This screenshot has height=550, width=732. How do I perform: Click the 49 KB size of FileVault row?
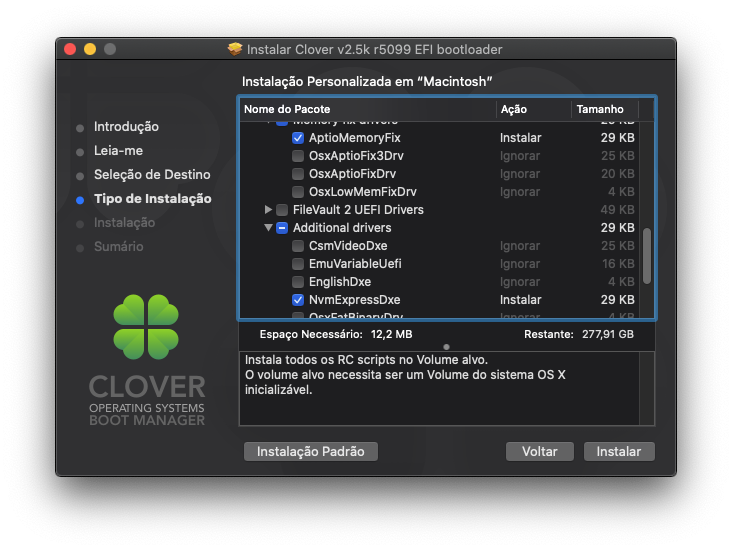[618, 210]
